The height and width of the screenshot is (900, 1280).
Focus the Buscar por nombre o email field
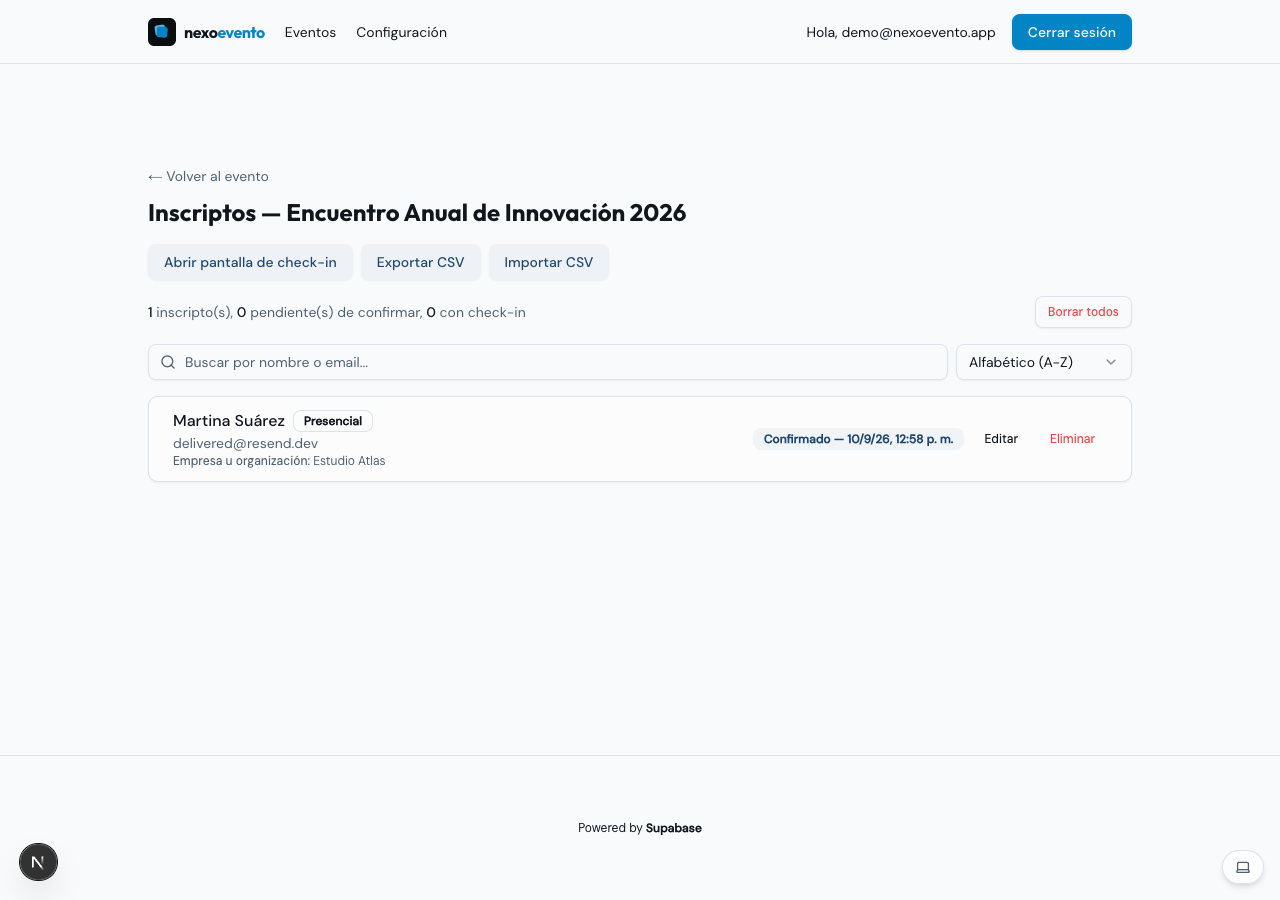click(548, 362)
